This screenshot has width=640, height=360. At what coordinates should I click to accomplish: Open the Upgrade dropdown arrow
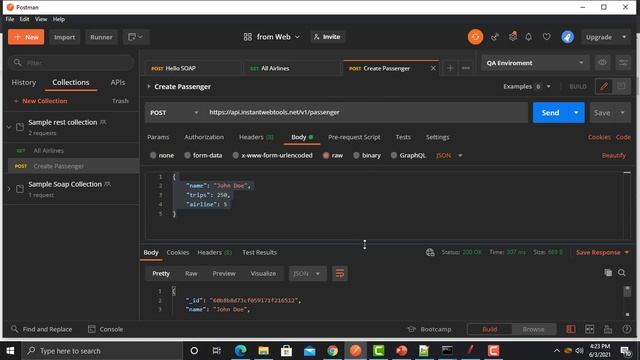click(x=624, y=37)
